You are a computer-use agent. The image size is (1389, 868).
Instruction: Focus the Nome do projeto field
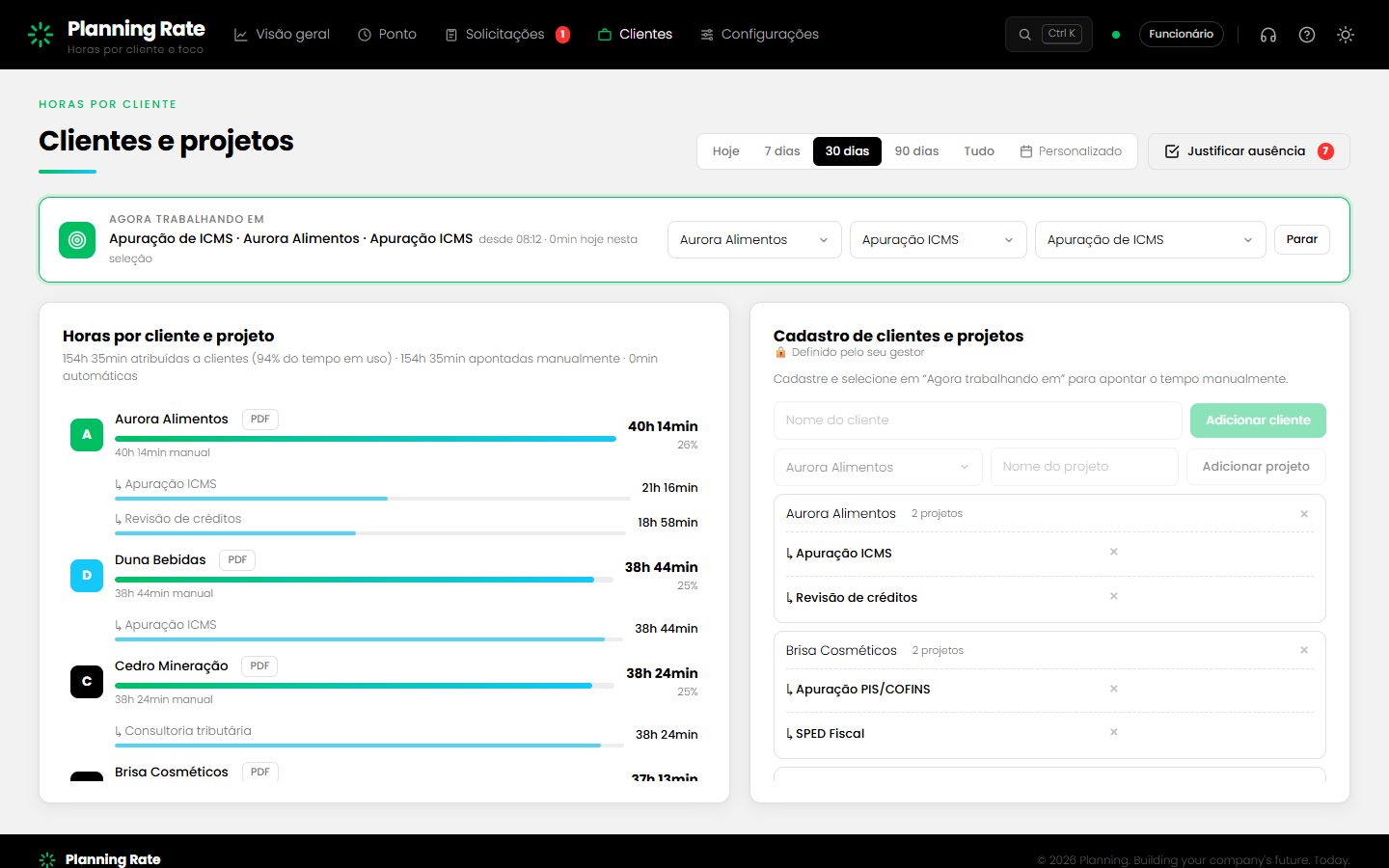pos(1084,467)
